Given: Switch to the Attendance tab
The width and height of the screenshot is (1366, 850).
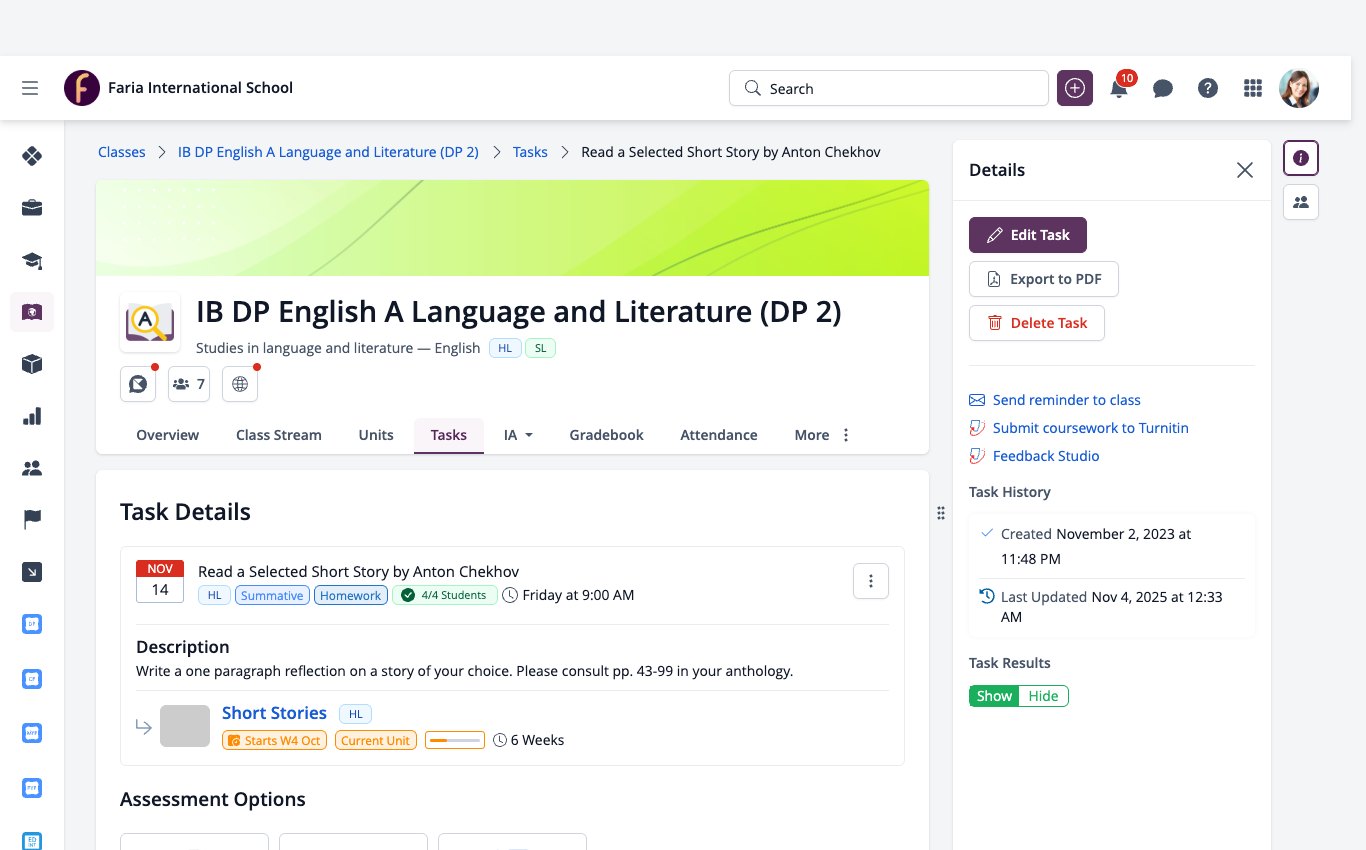Looking at the screenshot, I should coord(719,435).
